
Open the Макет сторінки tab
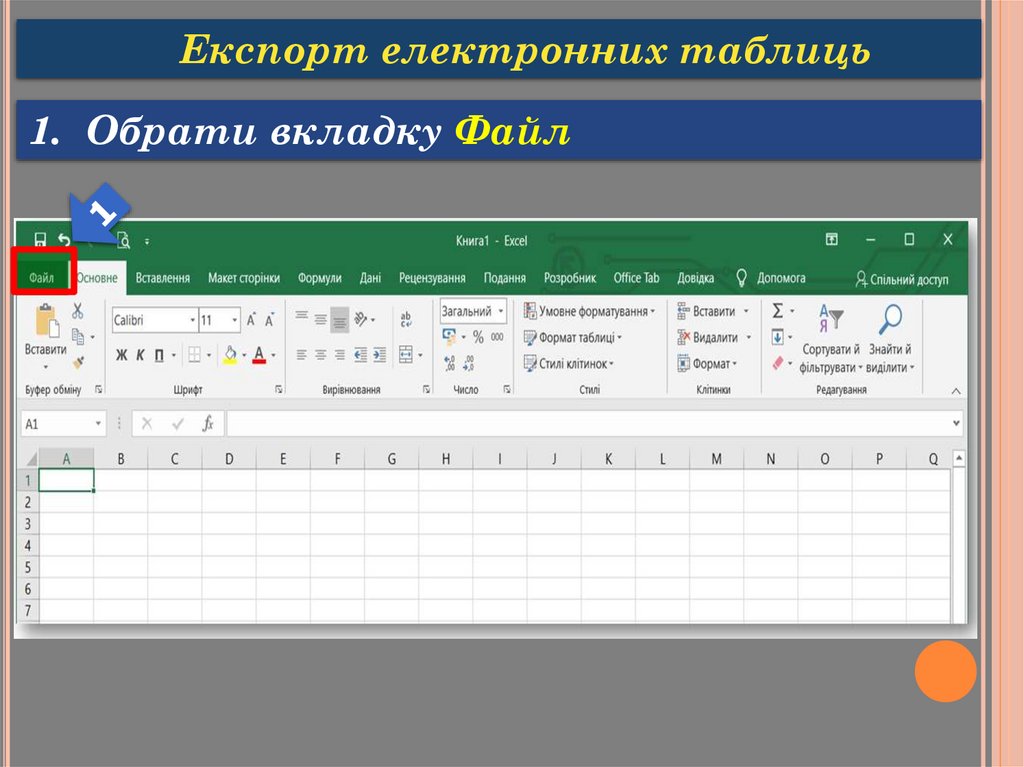pos(244,278)
